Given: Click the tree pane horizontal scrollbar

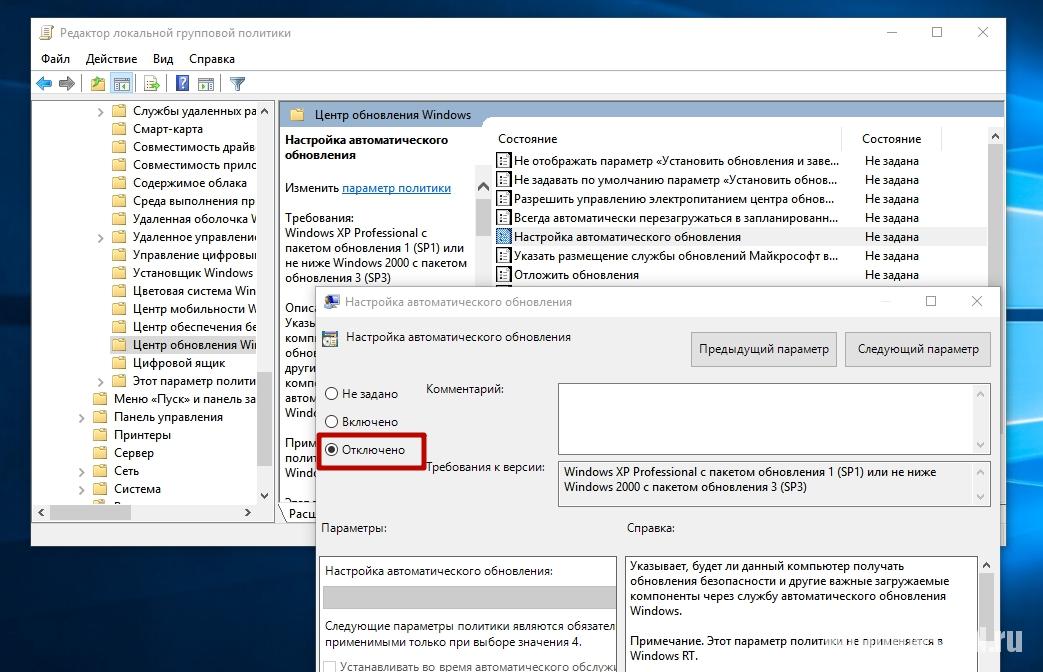Looking at the screenshot, I should (x=150, y=512).
